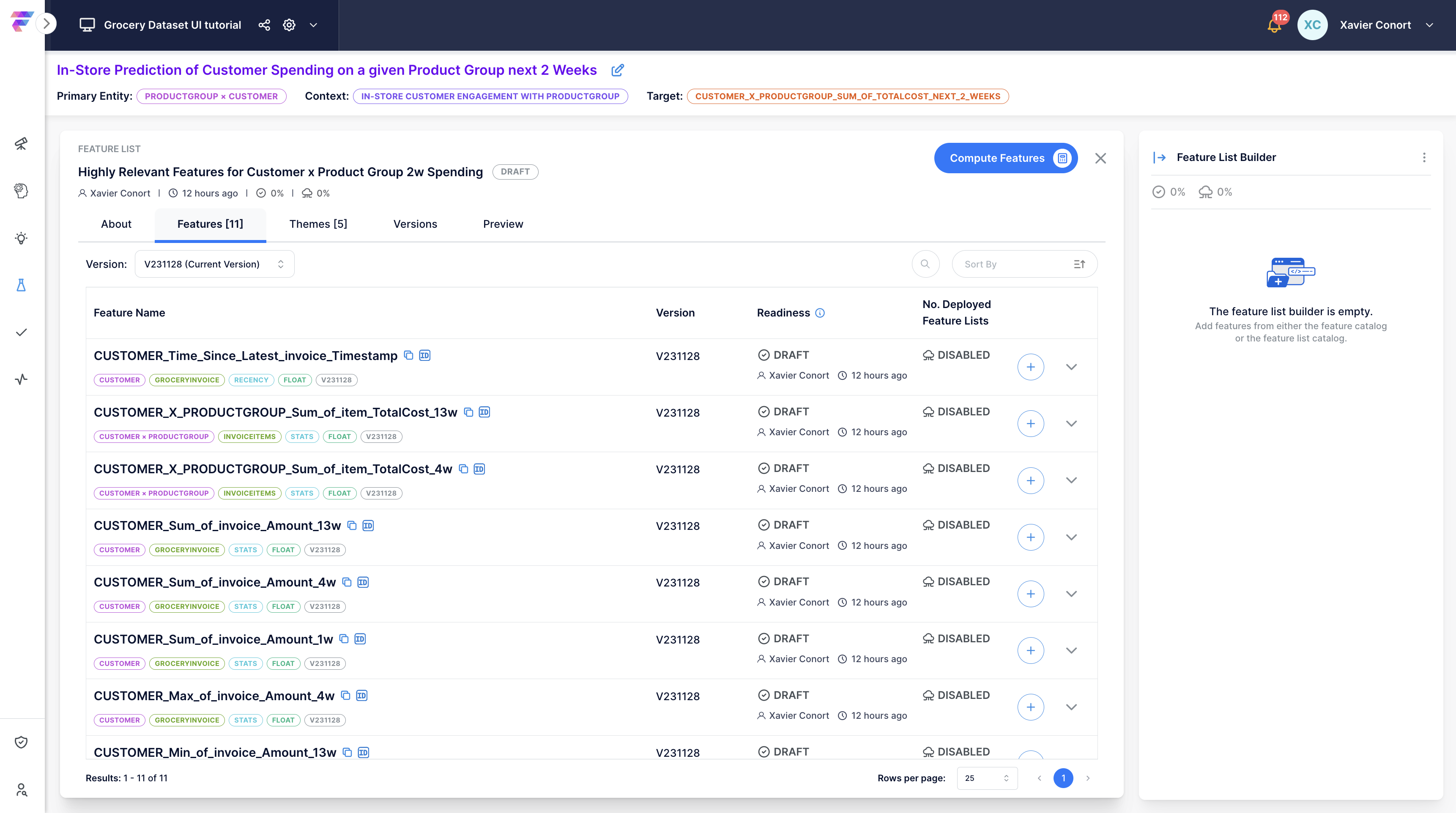This screenshot has height=813, width=1456.
Task: Click CUSTOMER_Min_of_invoice_Amount_13w feature name
Action: (215, 753)
